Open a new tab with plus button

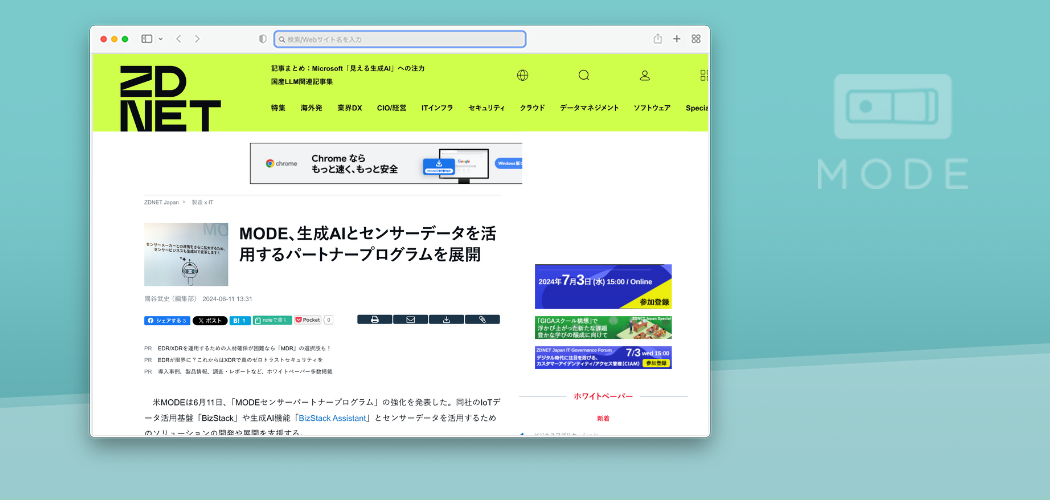coord(677,39)
